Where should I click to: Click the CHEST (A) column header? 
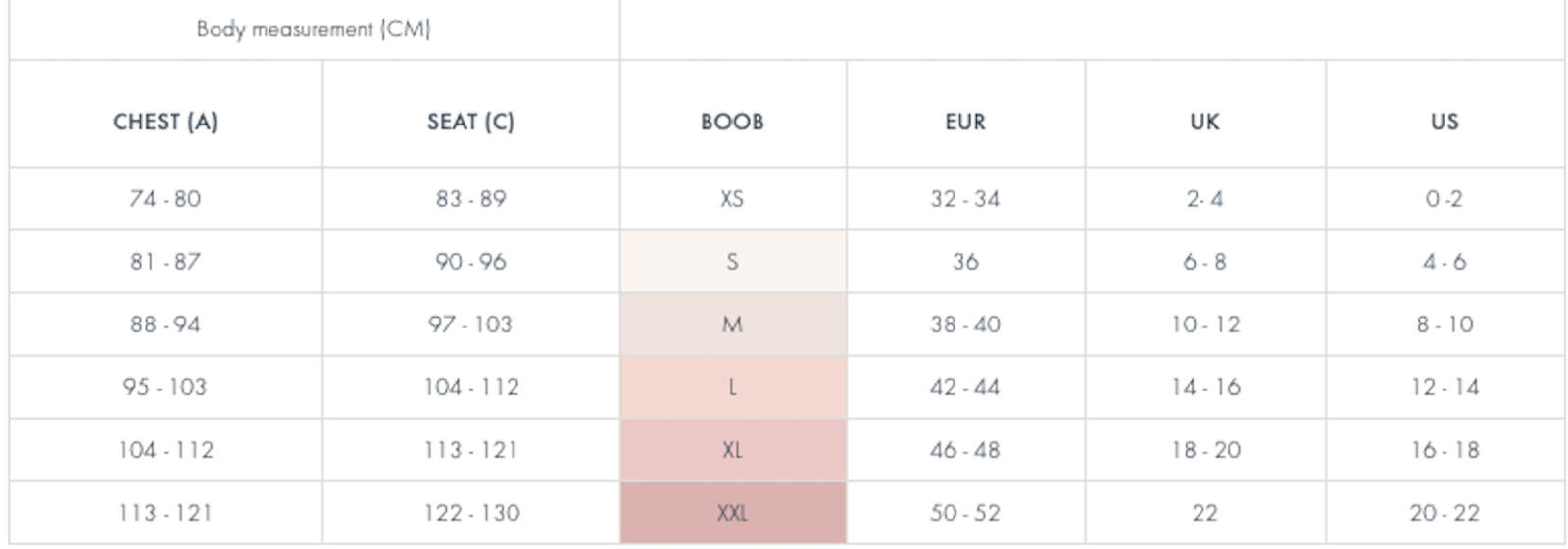[x=165, y=122]
